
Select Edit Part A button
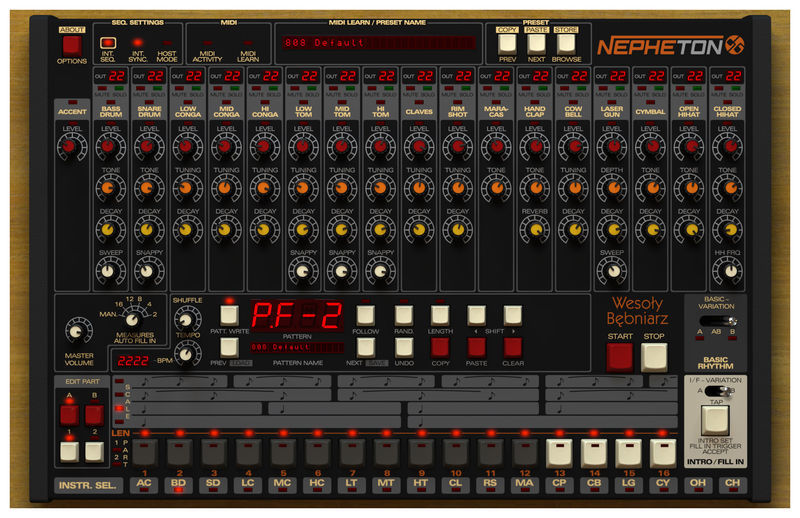point(69,415)
